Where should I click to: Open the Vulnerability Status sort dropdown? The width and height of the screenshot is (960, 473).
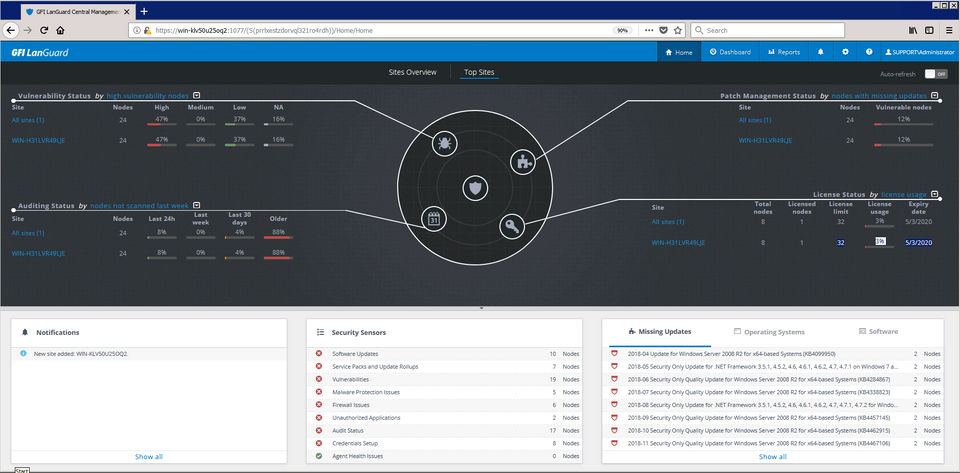[196, 95]
